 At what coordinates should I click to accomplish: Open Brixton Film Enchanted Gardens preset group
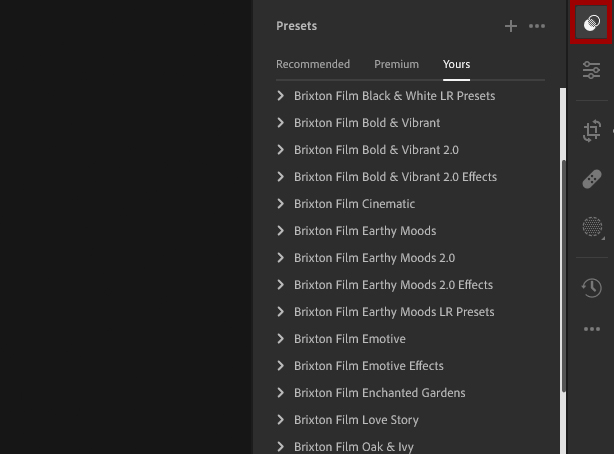point(379,393)
